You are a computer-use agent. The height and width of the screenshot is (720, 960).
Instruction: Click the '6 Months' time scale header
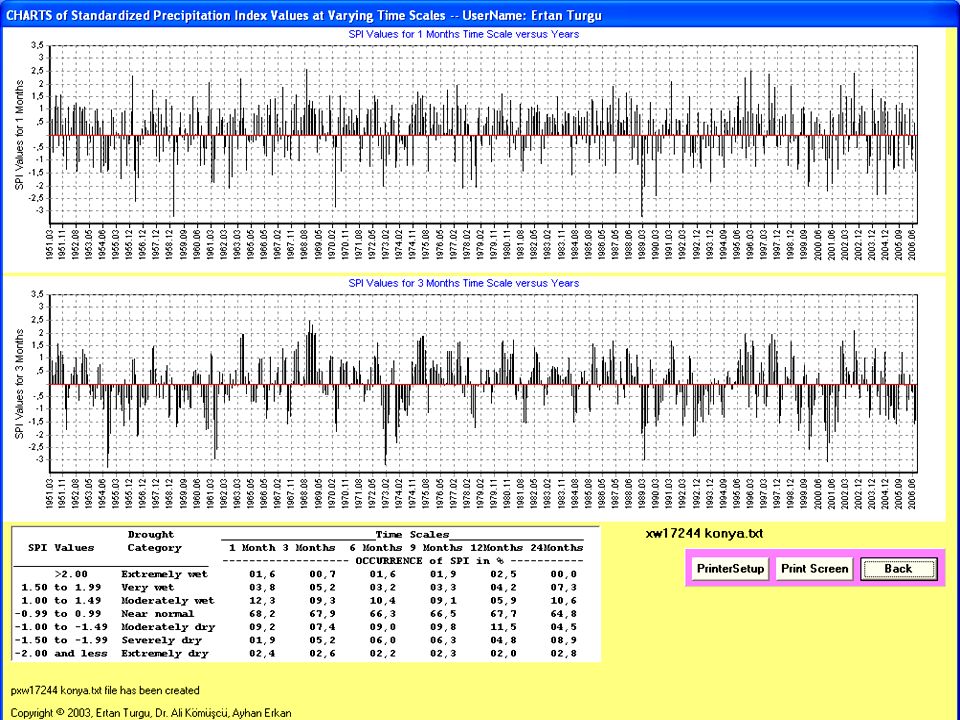pyautogui.click(x=376, y=547)
